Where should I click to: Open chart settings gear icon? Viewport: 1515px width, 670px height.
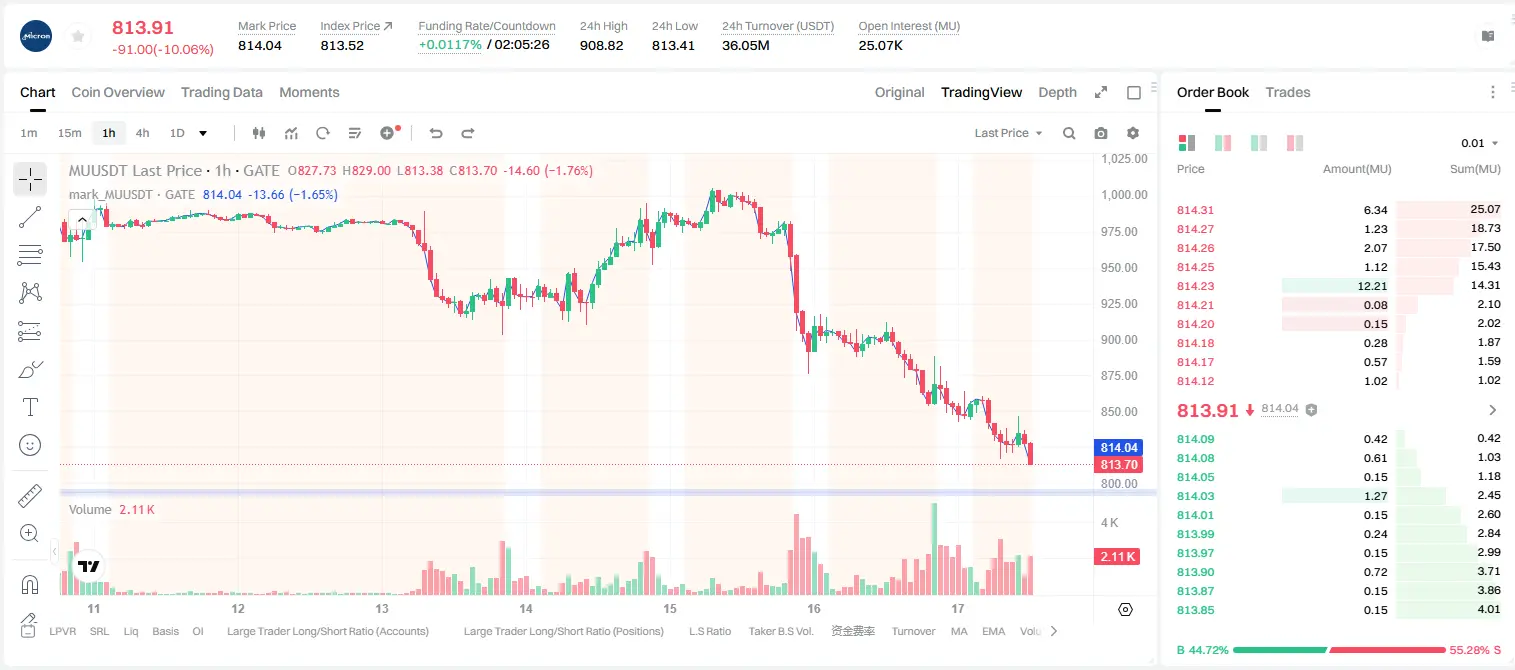(x=1133, y=133)
